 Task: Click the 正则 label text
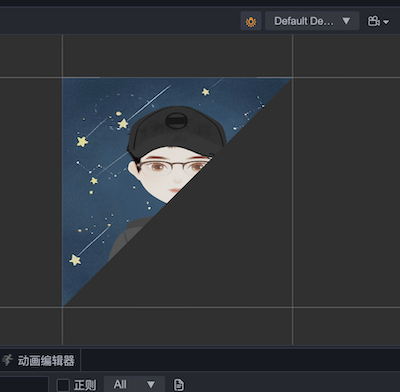(x=85, y=385)
